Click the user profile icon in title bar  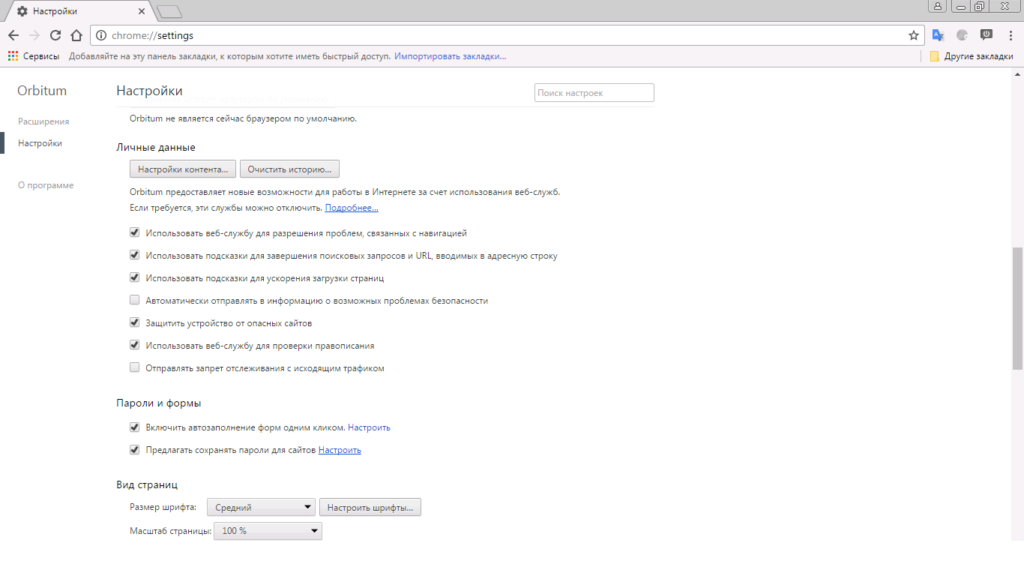(x=937, y=6)
